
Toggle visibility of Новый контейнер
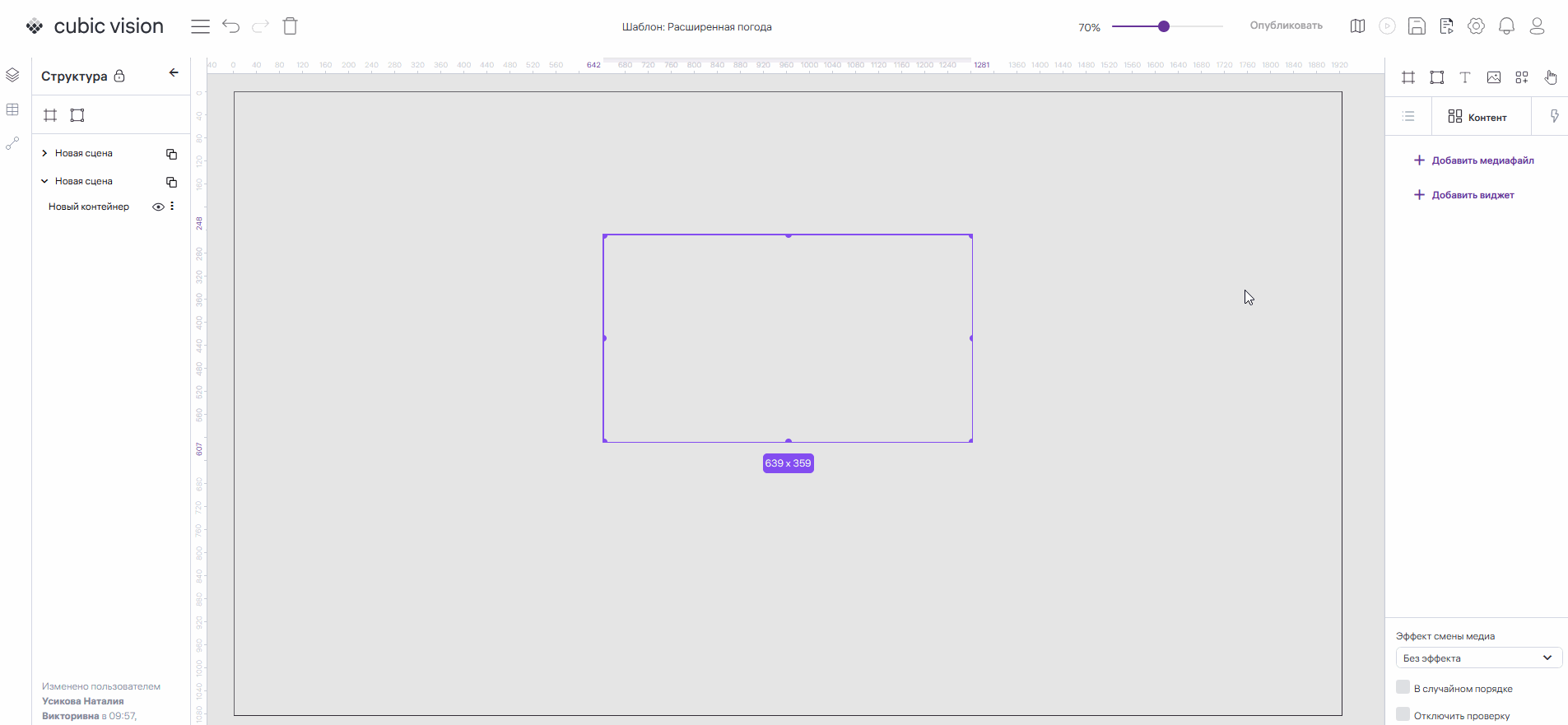tap(158, 207)
